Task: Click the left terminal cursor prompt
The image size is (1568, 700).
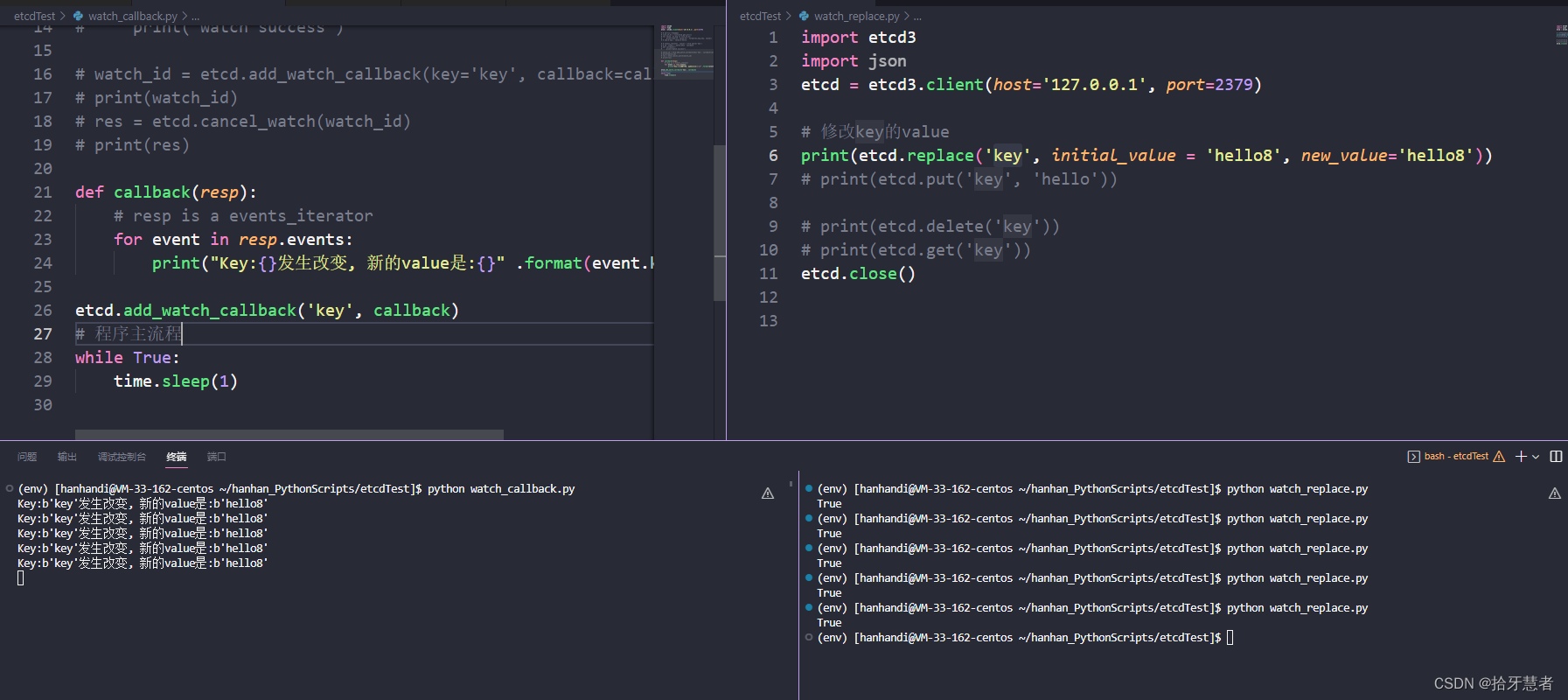Action: pos(20,577)
